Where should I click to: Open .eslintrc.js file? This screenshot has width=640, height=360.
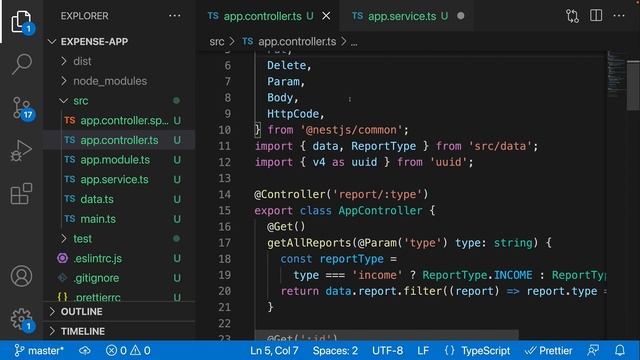(x=119, y=258)
